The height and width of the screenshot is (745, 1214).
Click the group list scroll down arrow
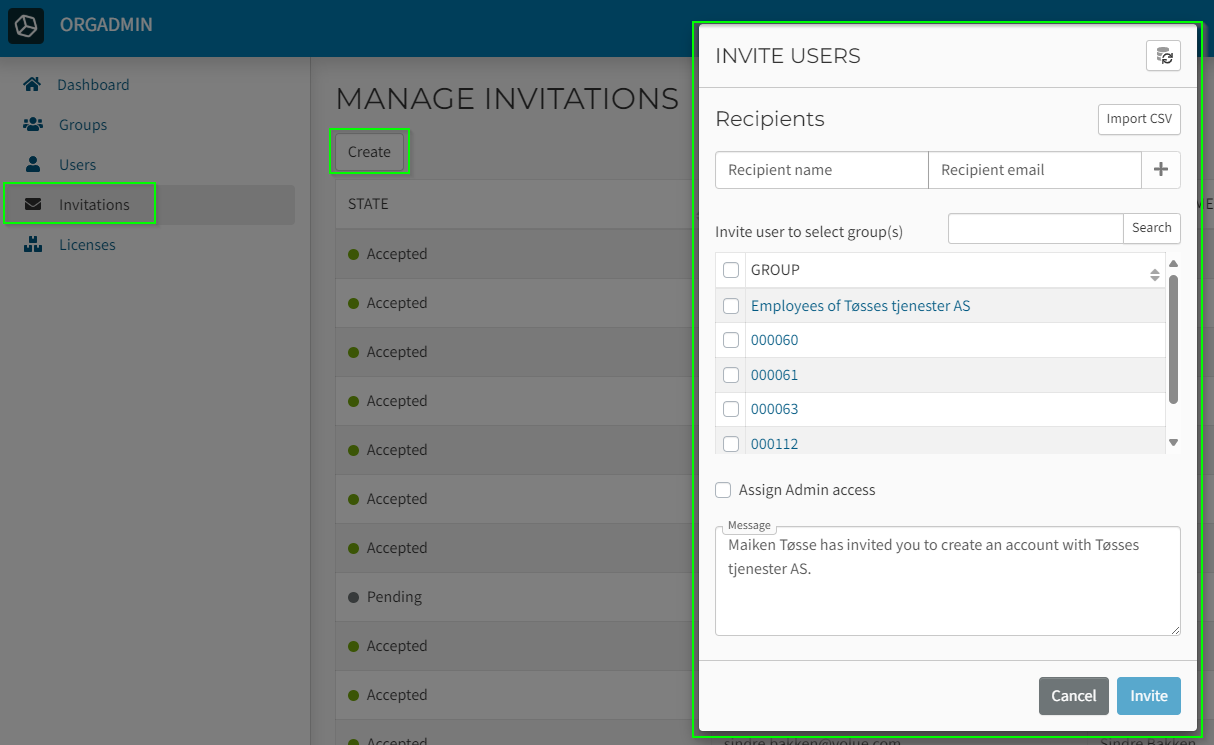[x=1174, y=442]
